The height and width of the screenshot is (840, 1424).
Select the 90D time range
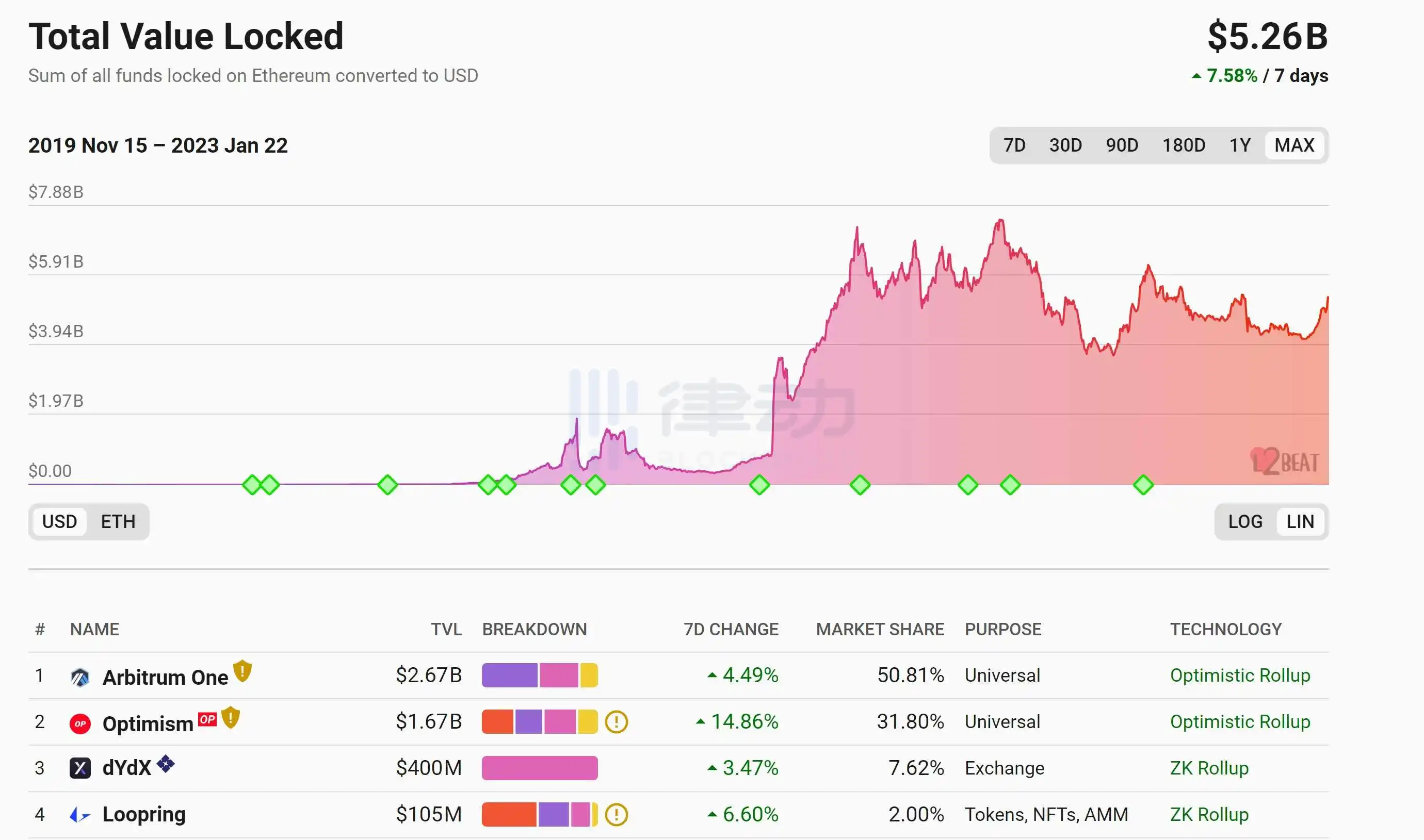[1122, 145]
